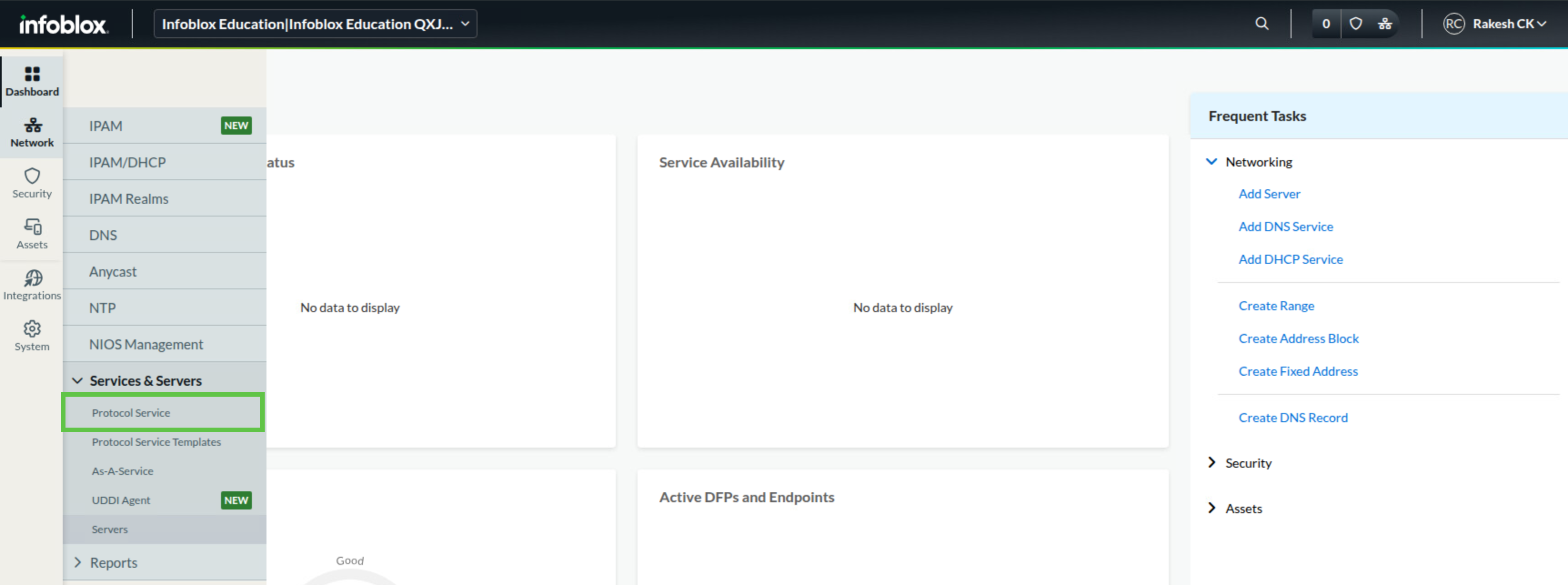Click the Add DNS Service link
Viewport: 1568px width, 585px height.
tap(1286, 227)
